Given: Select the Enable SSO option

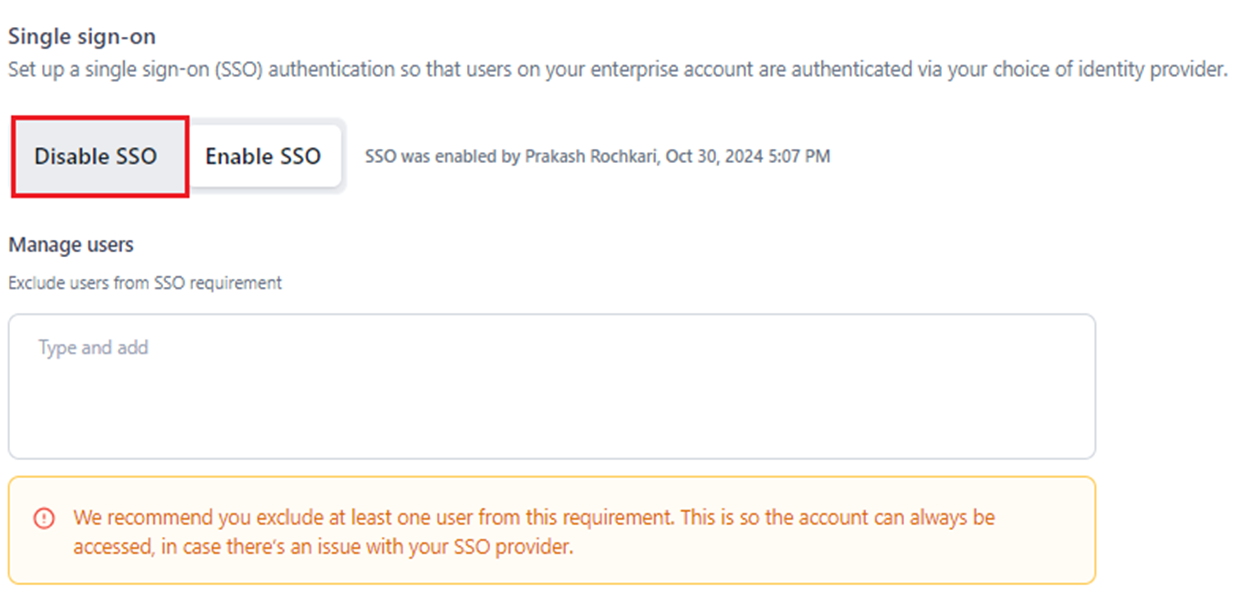Looking at the screenshot, I should pyautogui.click(x=263, y=157).
